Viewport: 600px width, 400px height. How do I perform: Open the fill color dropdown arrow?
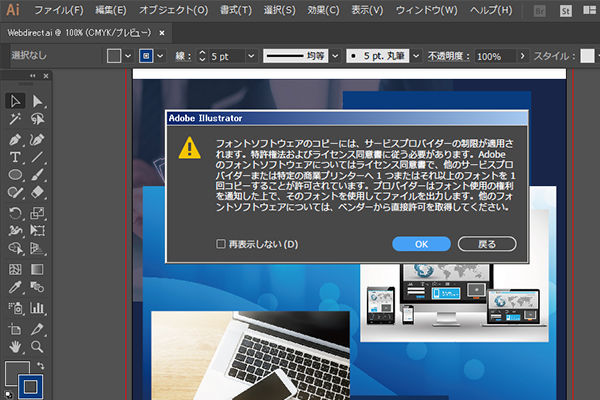tap(128, 56)
